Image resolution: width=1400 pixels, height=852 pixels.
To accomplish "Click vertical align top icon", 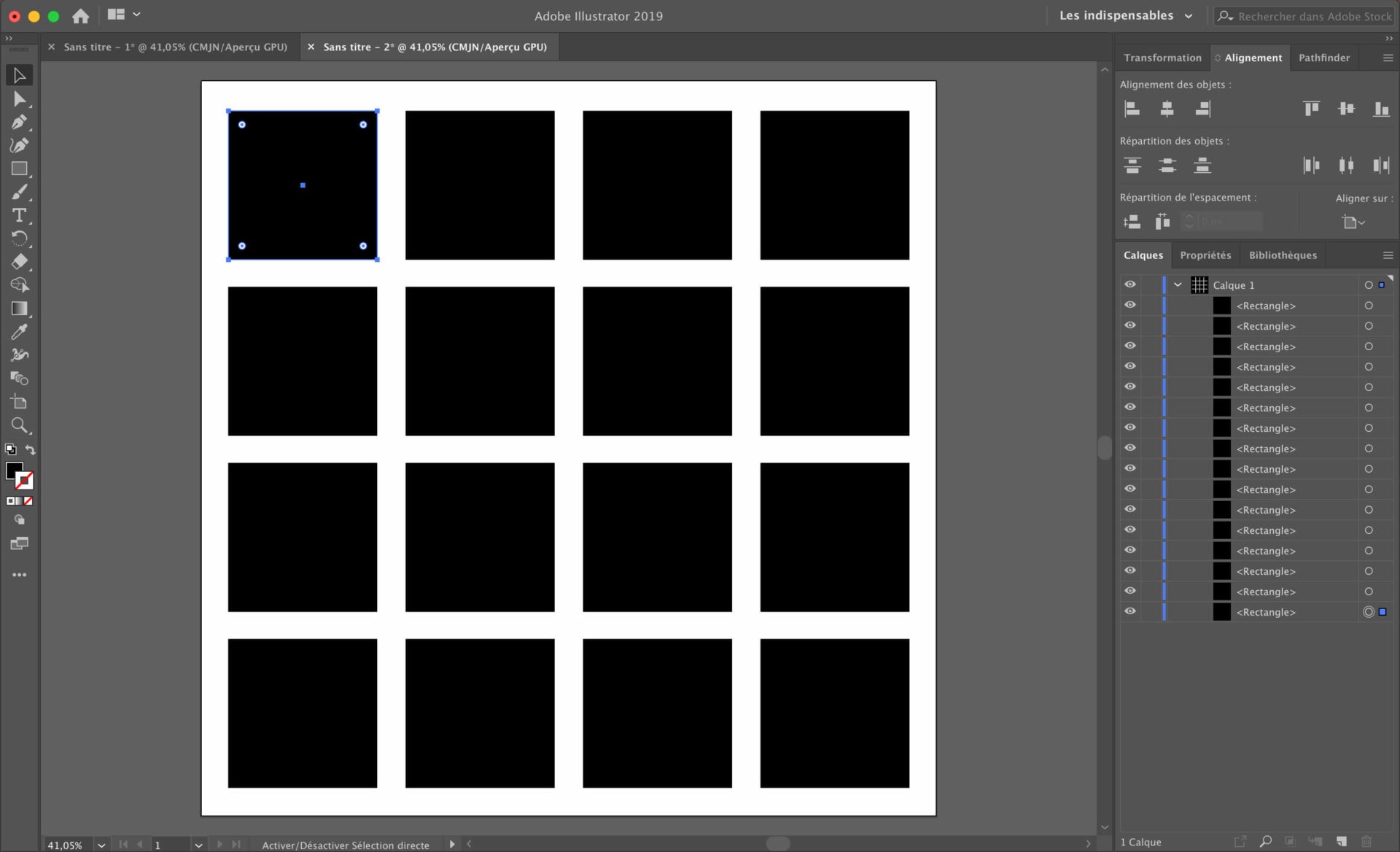I will pyautogui.click(x=1311, y=109).
